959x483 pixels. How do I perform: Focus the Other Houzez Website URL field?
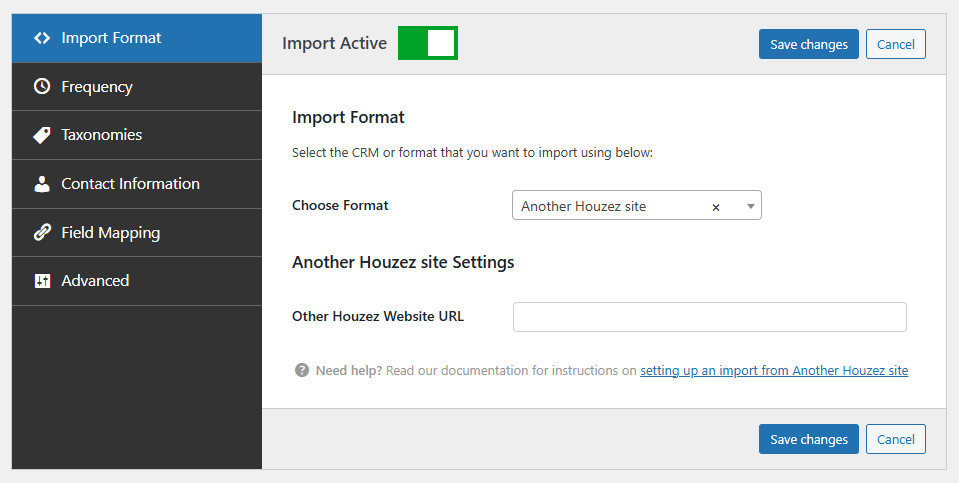(709, 317)
